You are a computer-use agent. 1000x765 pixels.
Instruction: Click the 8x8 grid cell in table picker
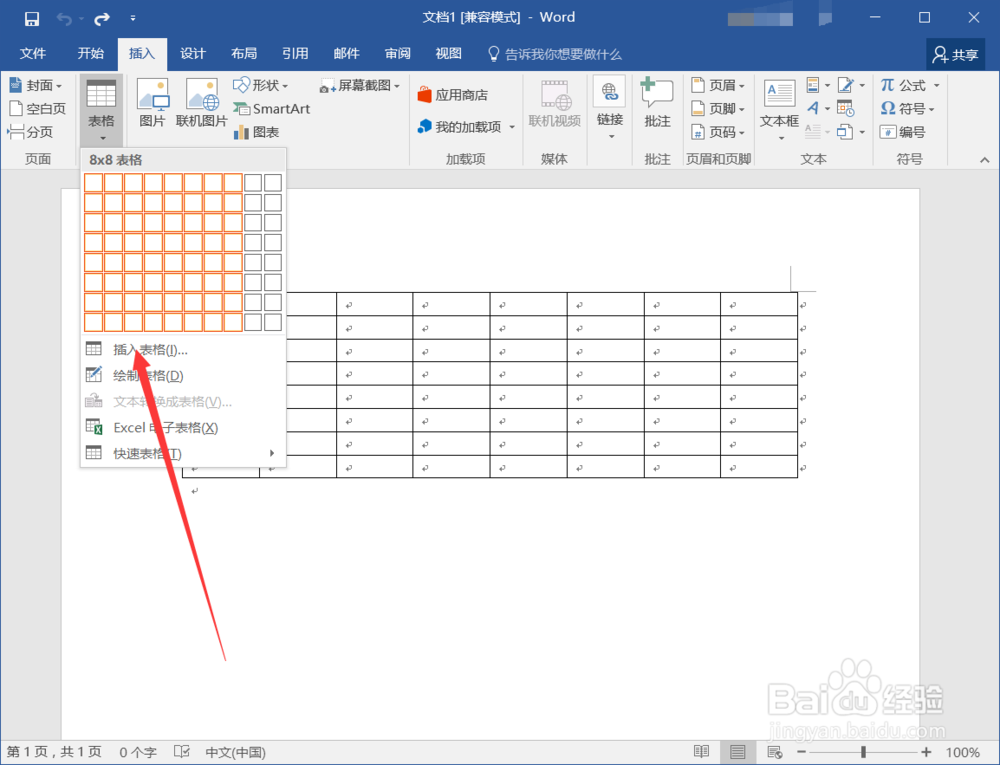tap(233, 322)
